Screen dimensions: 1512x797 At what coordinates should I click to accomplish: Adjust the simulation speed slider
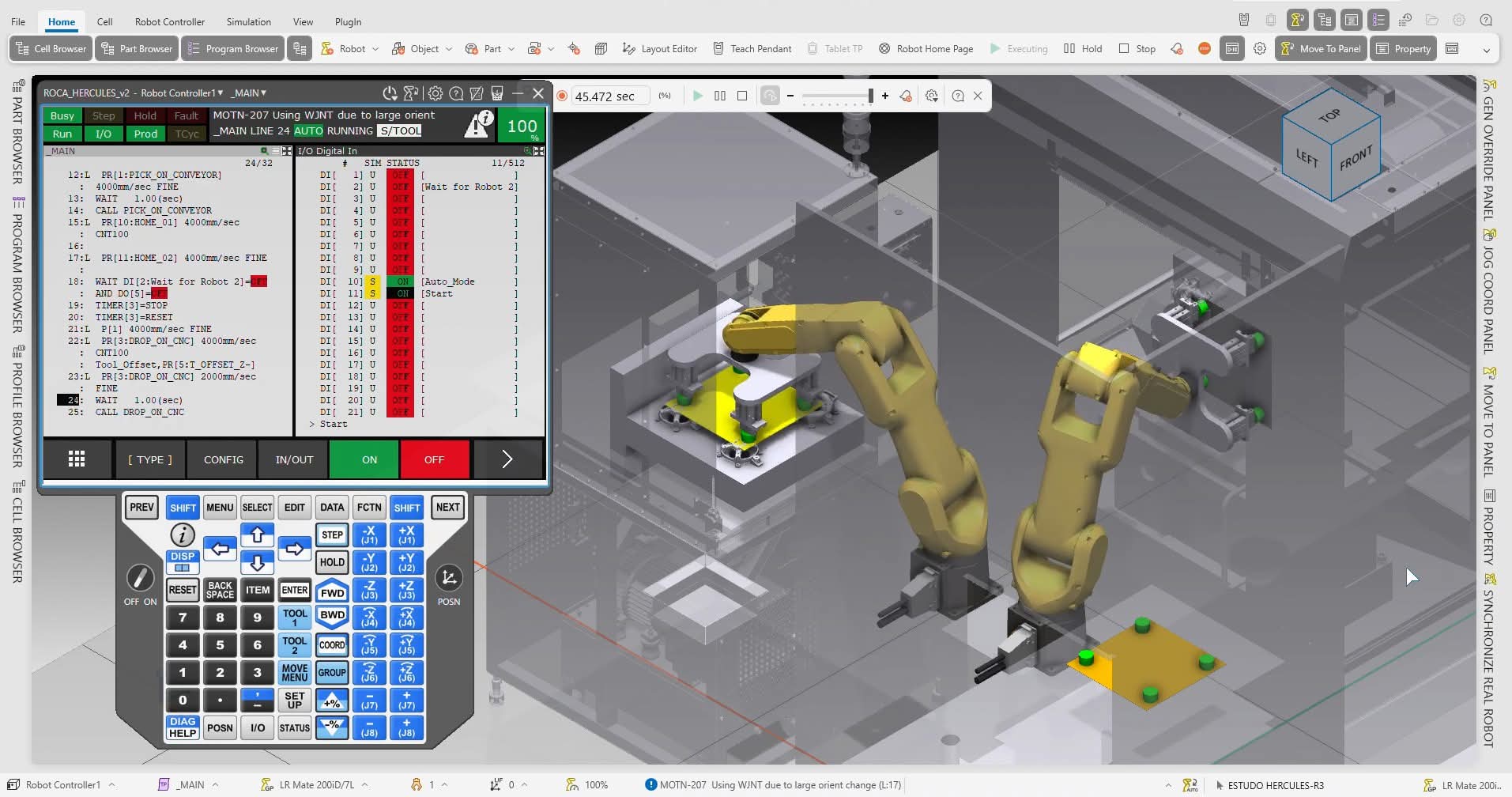pyautogui.click(x=836, y=96)
